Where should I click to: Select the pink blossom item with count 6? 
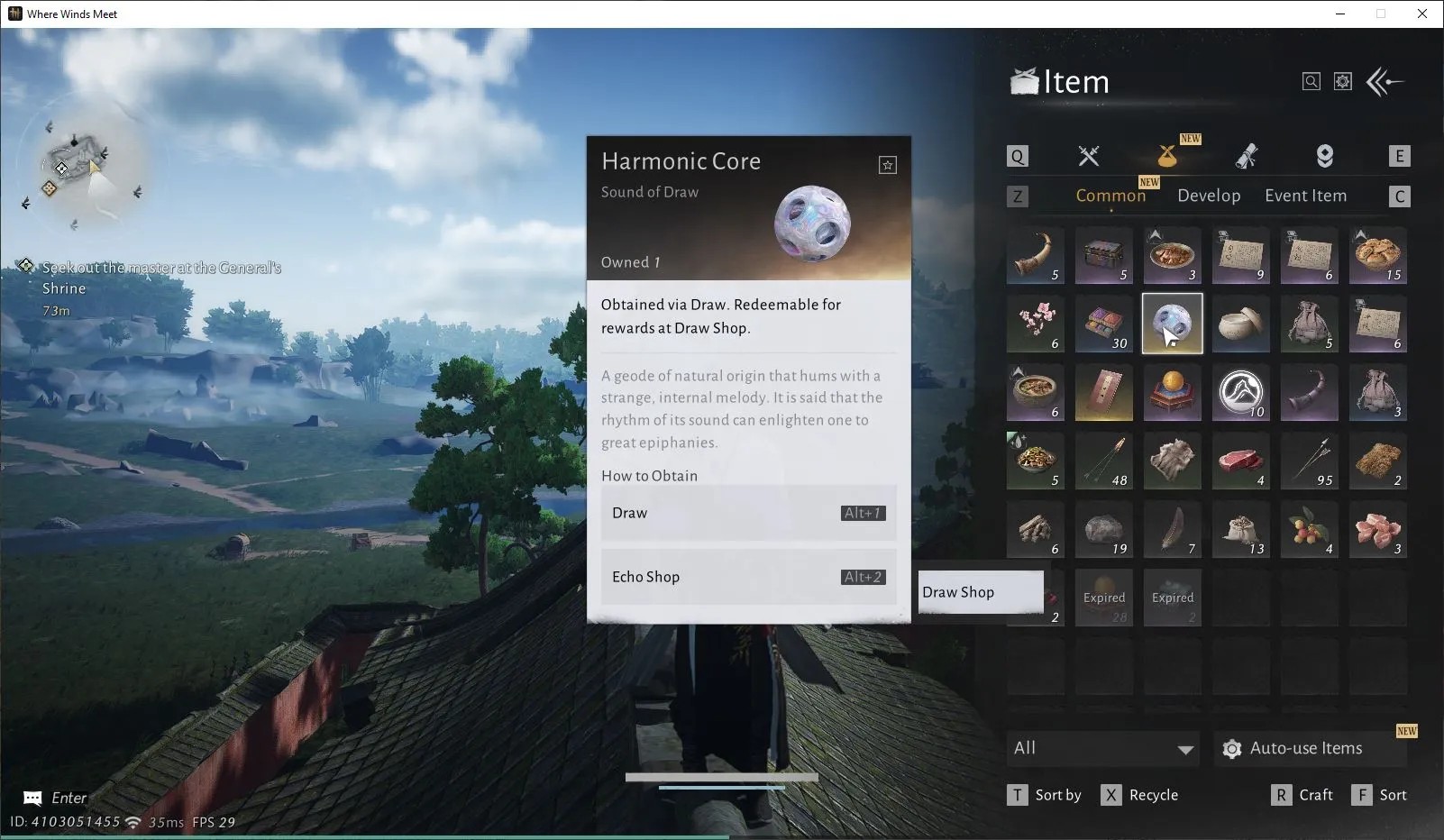(1036, 324)
